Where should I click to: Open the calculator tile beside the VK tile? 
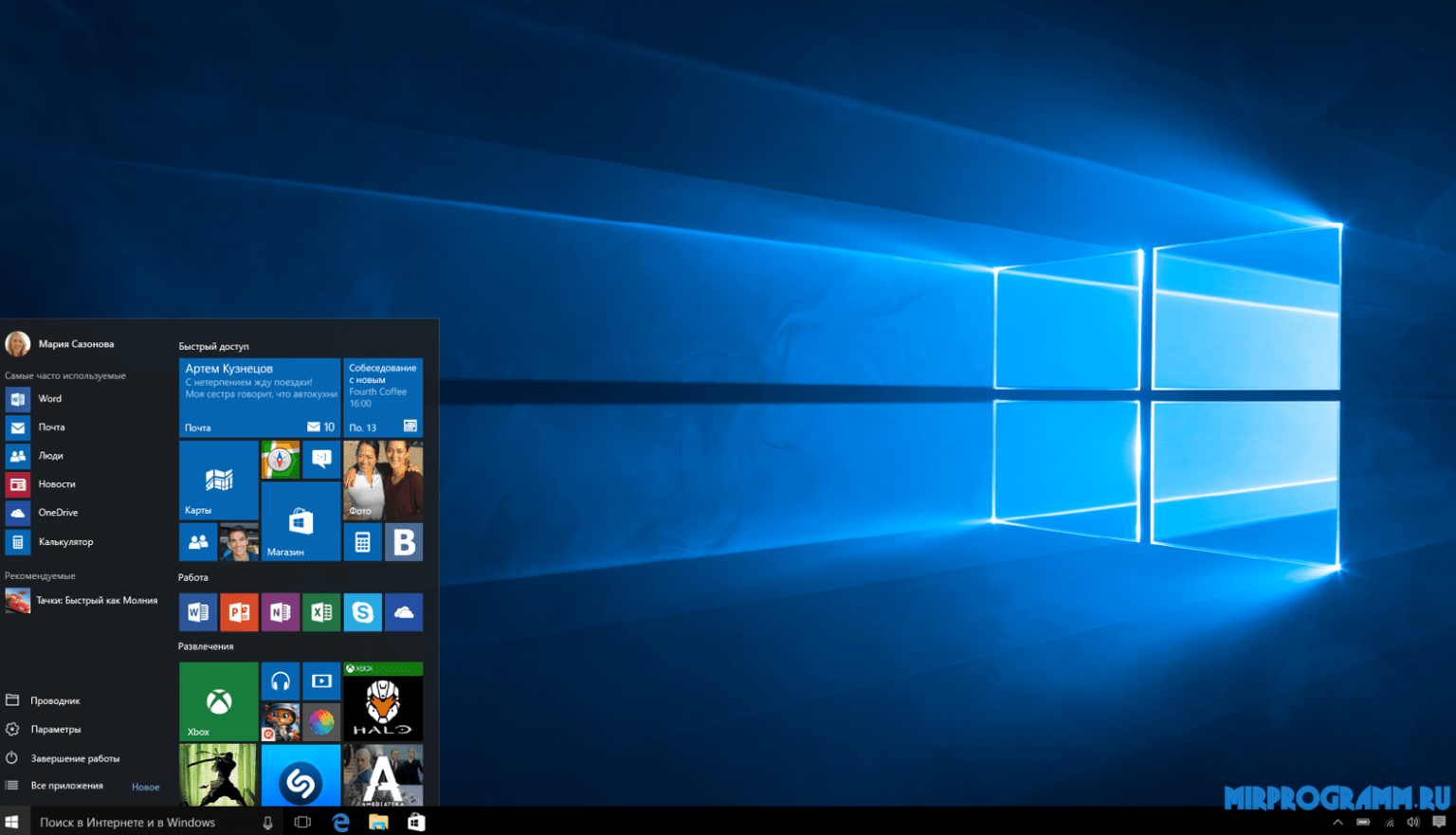(x=362, y=542)
